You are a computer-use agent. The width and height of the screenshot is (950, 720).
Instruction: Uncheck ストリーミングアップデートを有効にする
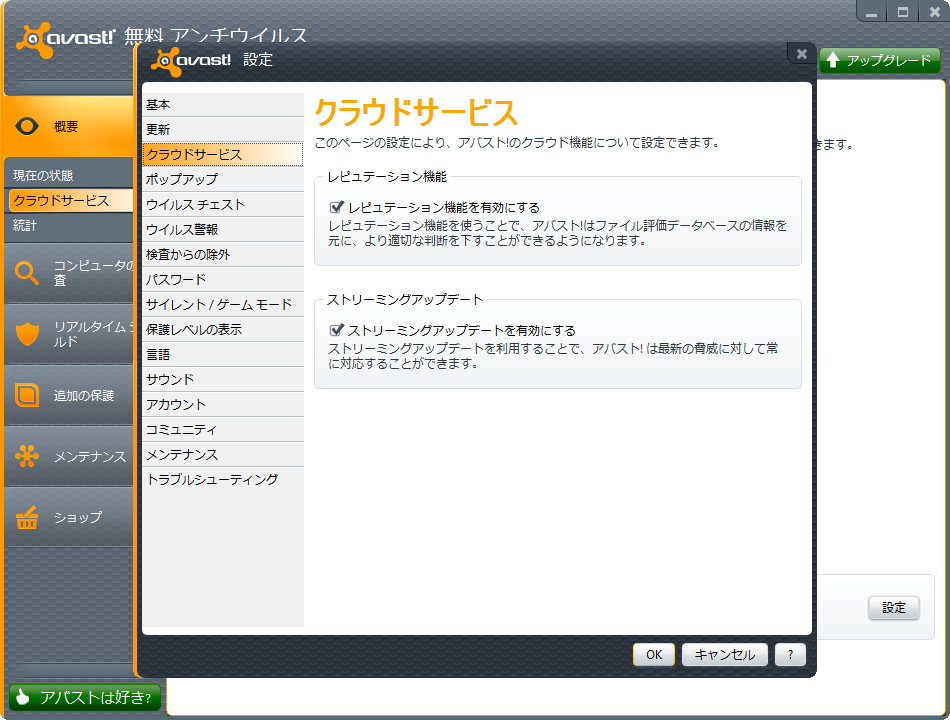coord(336,330)
